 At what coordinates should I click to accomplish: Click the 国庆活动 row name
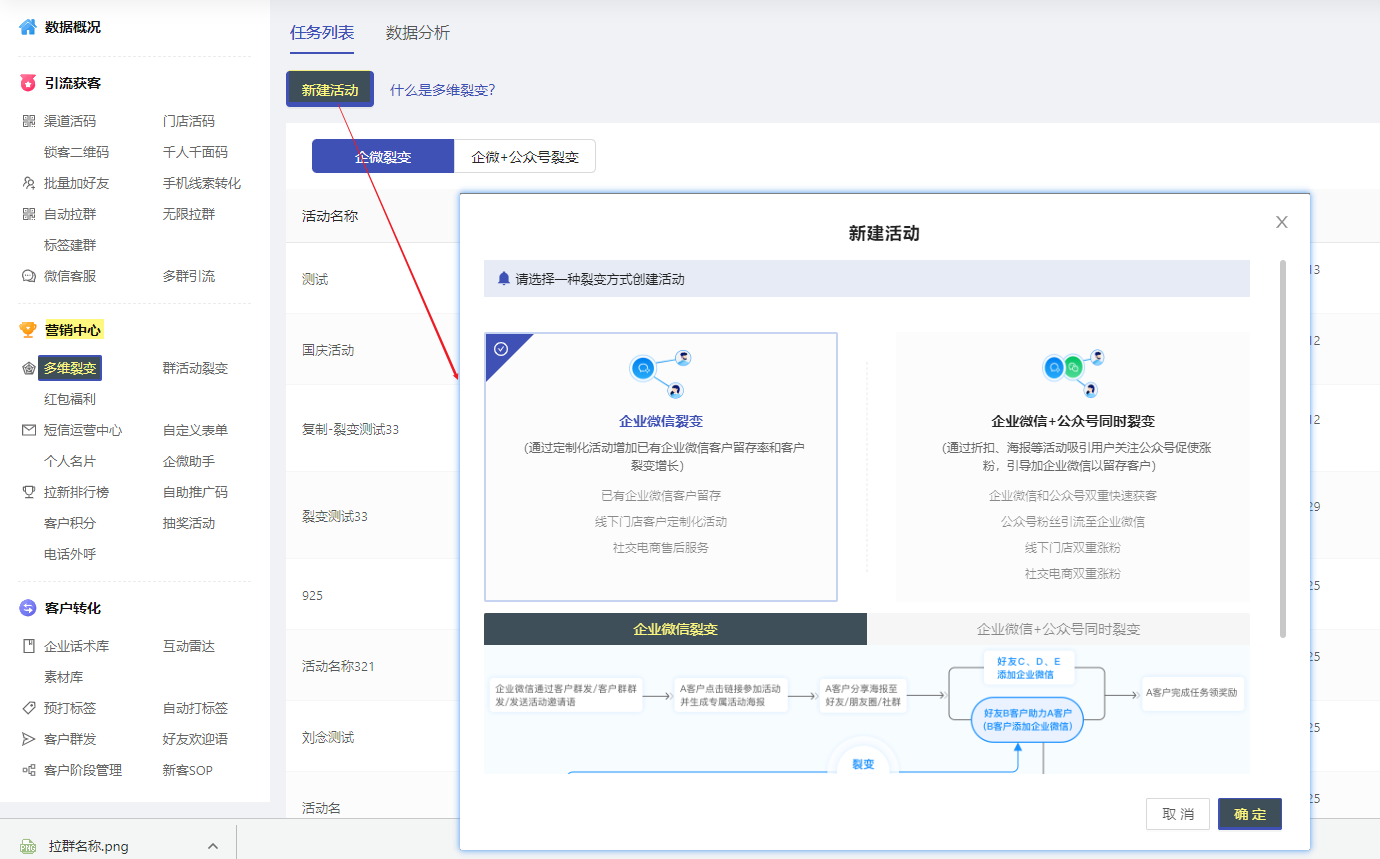point(328,350)
